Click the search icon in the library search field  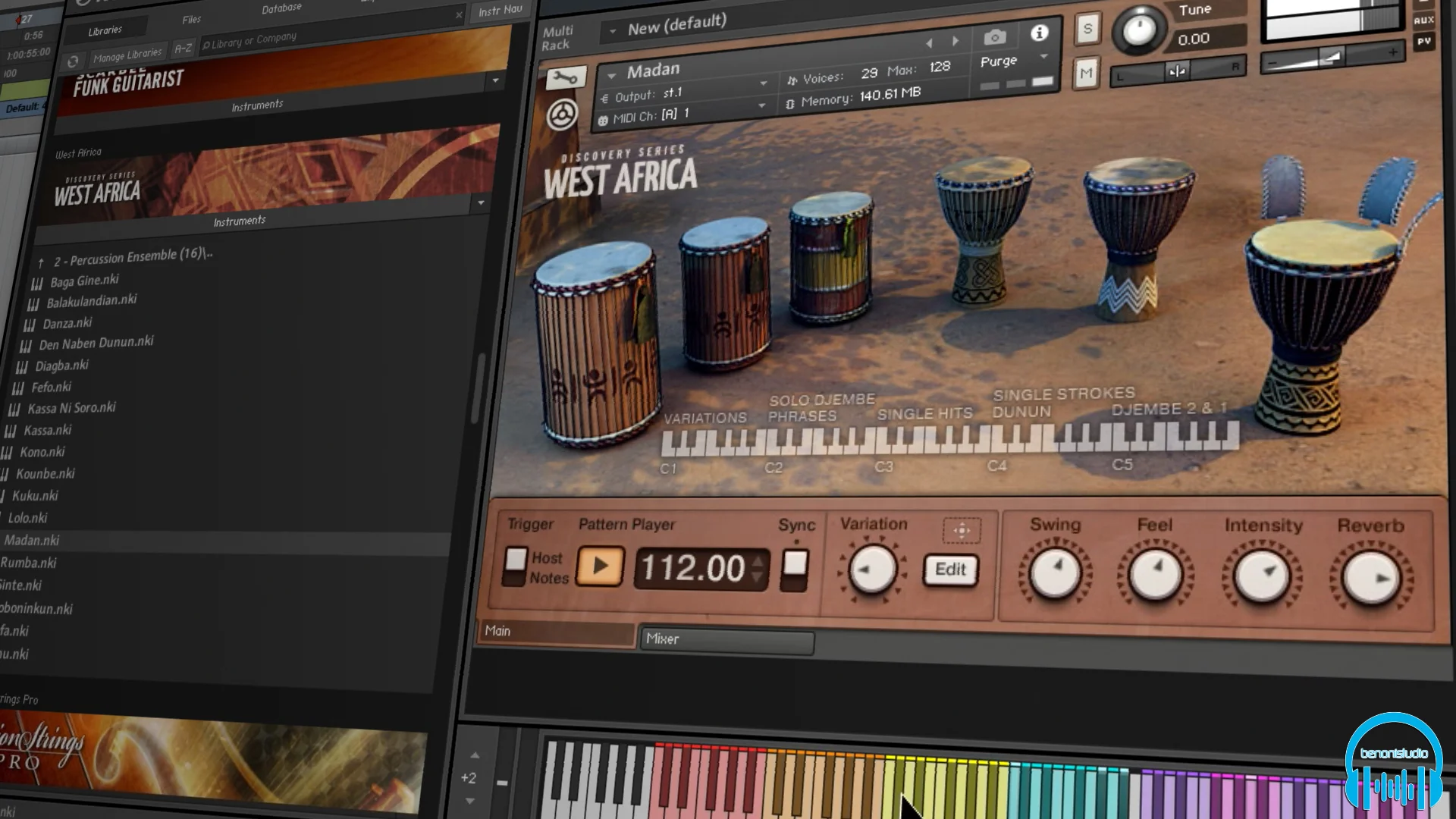pyautogui.click(x=206, y=46)
